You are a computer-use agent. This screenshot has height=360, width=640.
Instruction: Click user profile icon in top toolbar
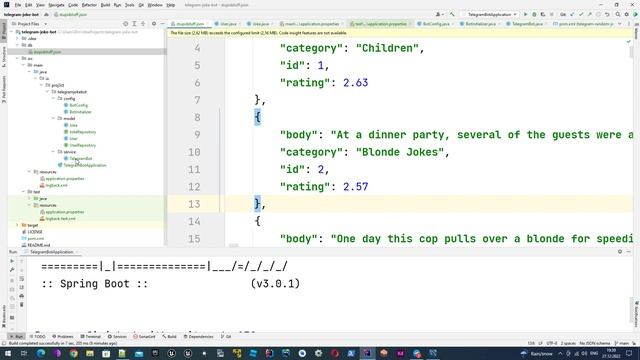coord(439,15)
